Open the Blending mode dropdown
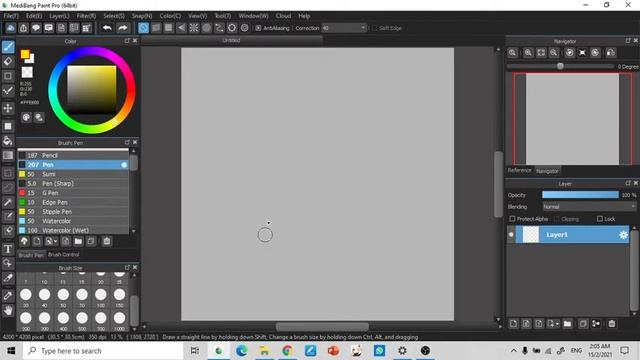 click(x=589, y=207)
